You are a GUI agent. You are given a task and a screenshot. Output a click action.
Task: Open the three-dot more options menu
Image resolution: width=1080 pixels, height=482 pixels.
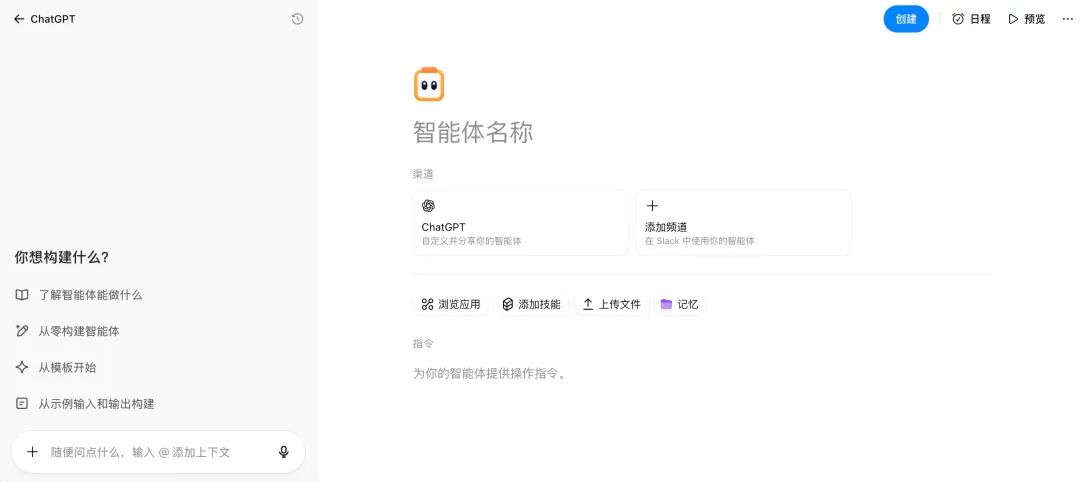click(1068, 19)
